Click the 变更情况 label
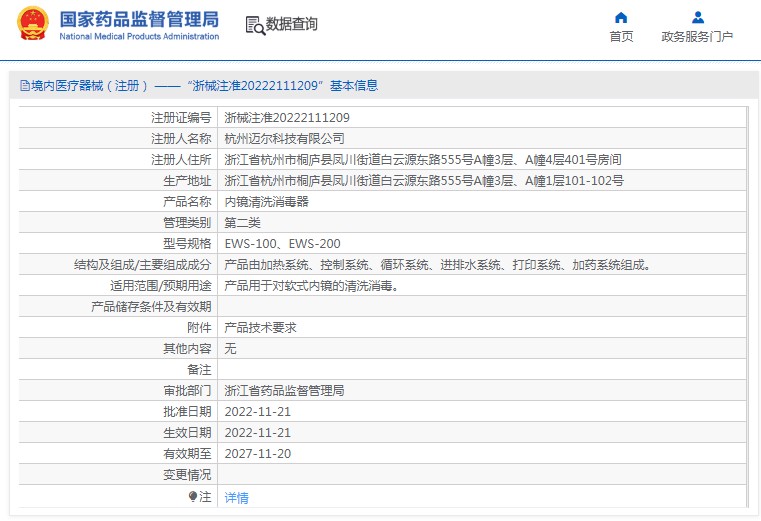Viewport: 761px width, 521px height. 187,474
